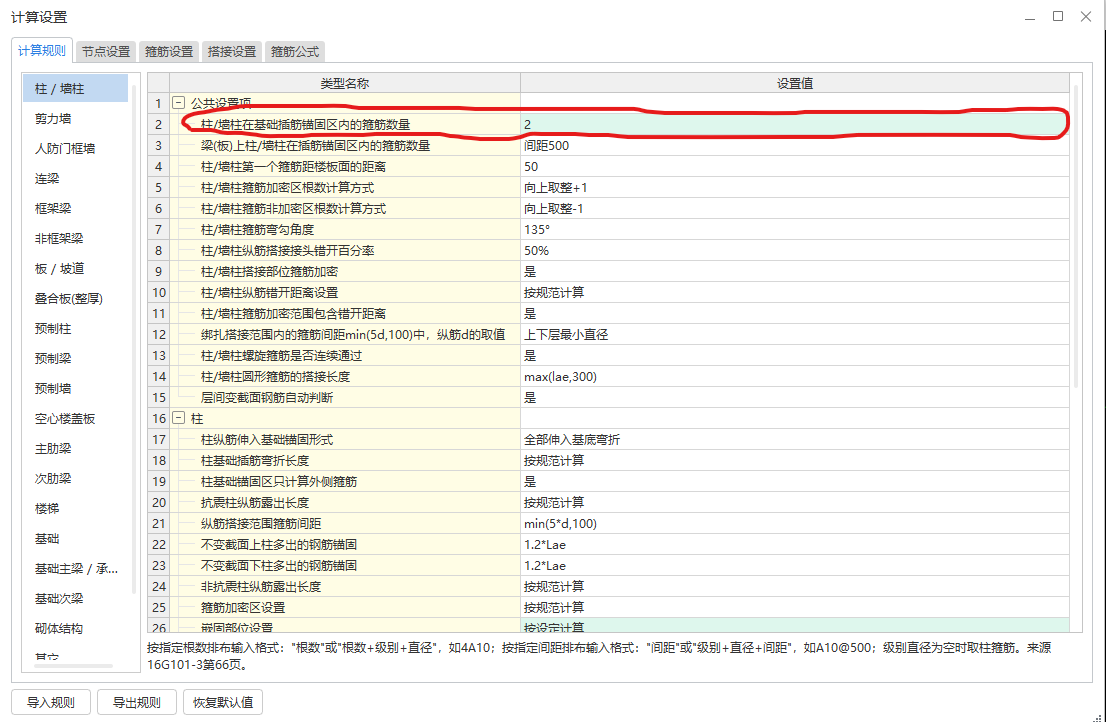Select row 抗震柱纵筋露出长度
1106x722 pixels.
tap(608, 503)
